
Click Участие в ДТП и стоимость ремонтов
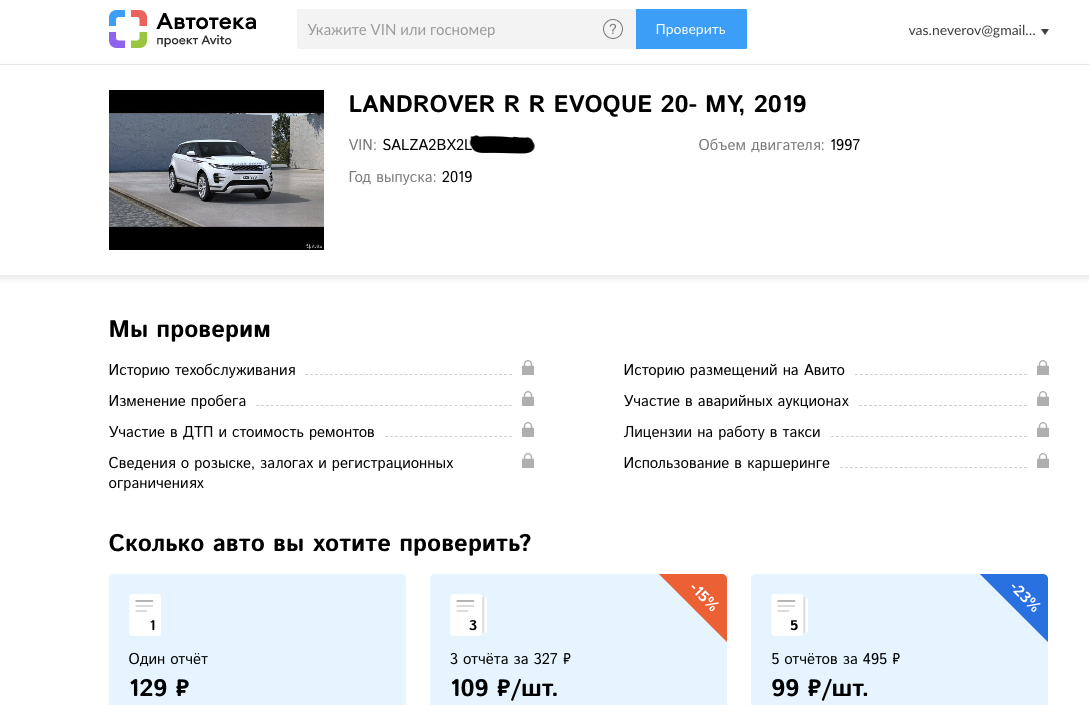click(x=242, y=432)
